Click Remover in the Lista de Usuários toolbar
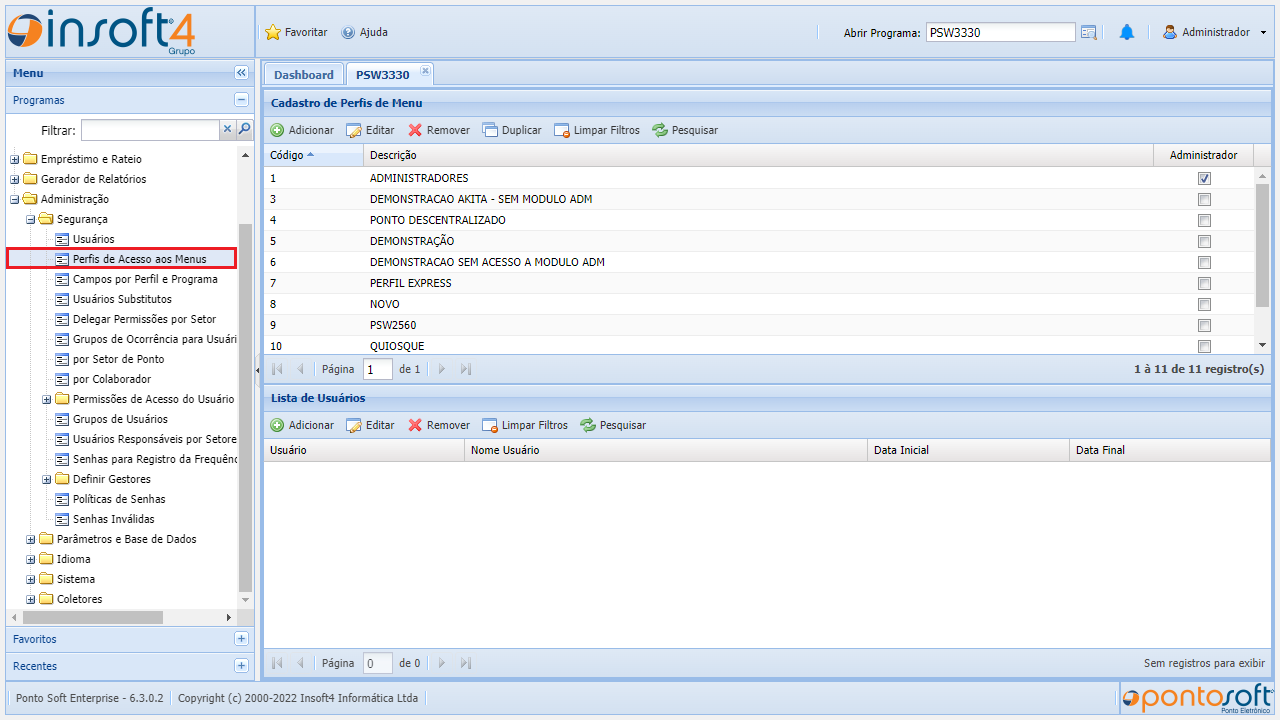 click(438, 425)
